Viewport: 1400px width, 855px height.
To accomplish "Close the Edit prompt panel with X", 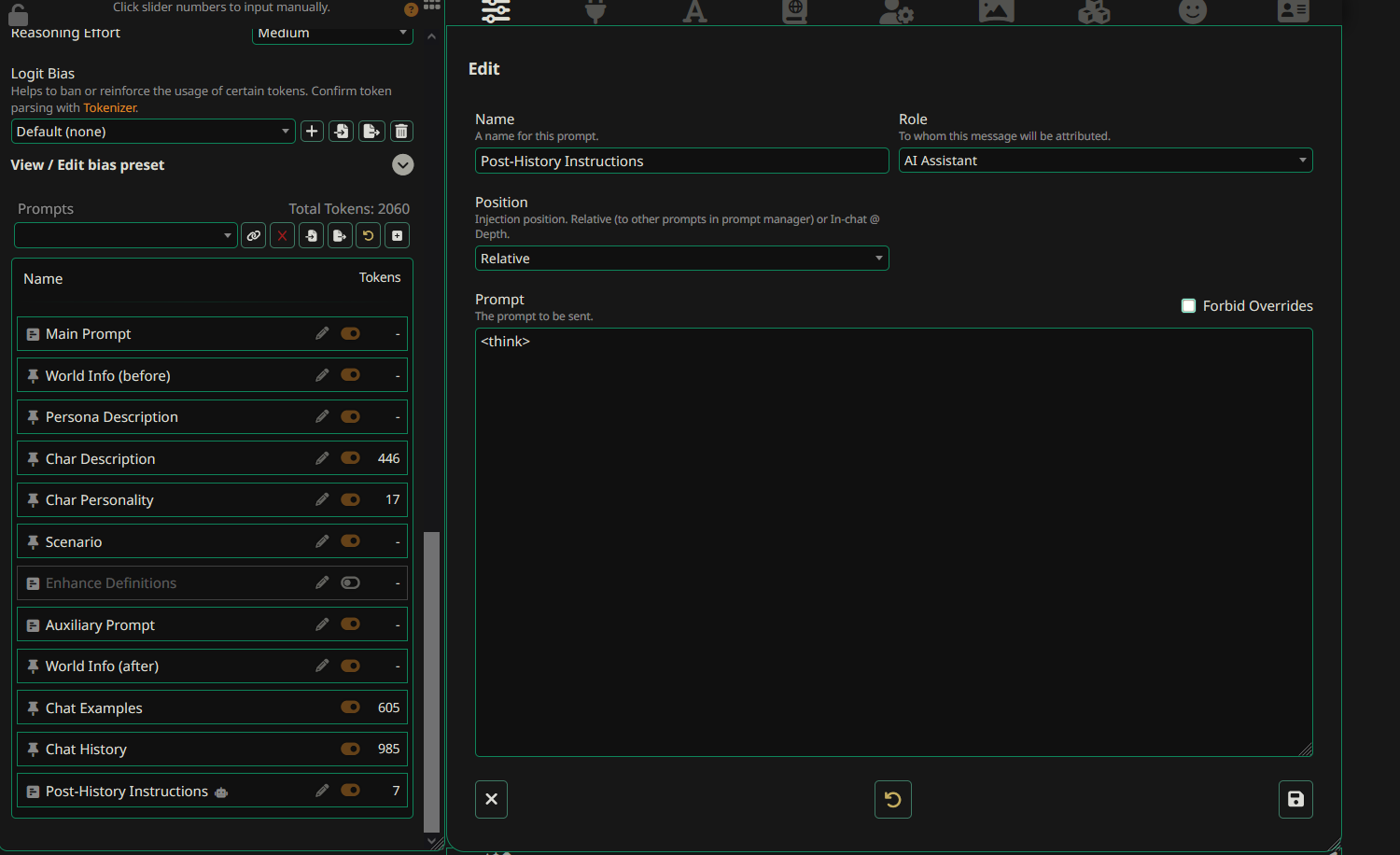I will [x=491, y=799].
